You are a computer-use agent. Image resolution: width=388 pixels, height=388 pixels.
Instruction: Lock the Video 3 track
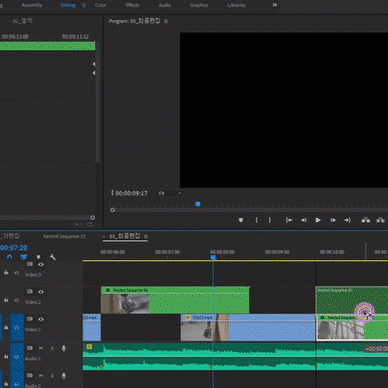tap(6, 272)
